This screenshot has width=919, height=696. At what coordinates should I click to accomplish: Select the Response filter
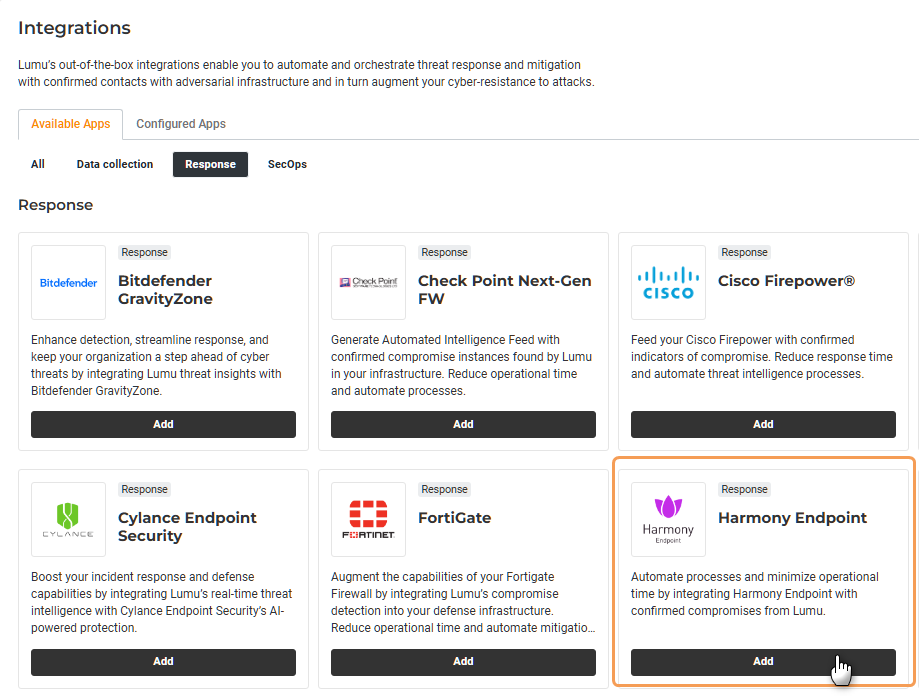pos(210,164)
